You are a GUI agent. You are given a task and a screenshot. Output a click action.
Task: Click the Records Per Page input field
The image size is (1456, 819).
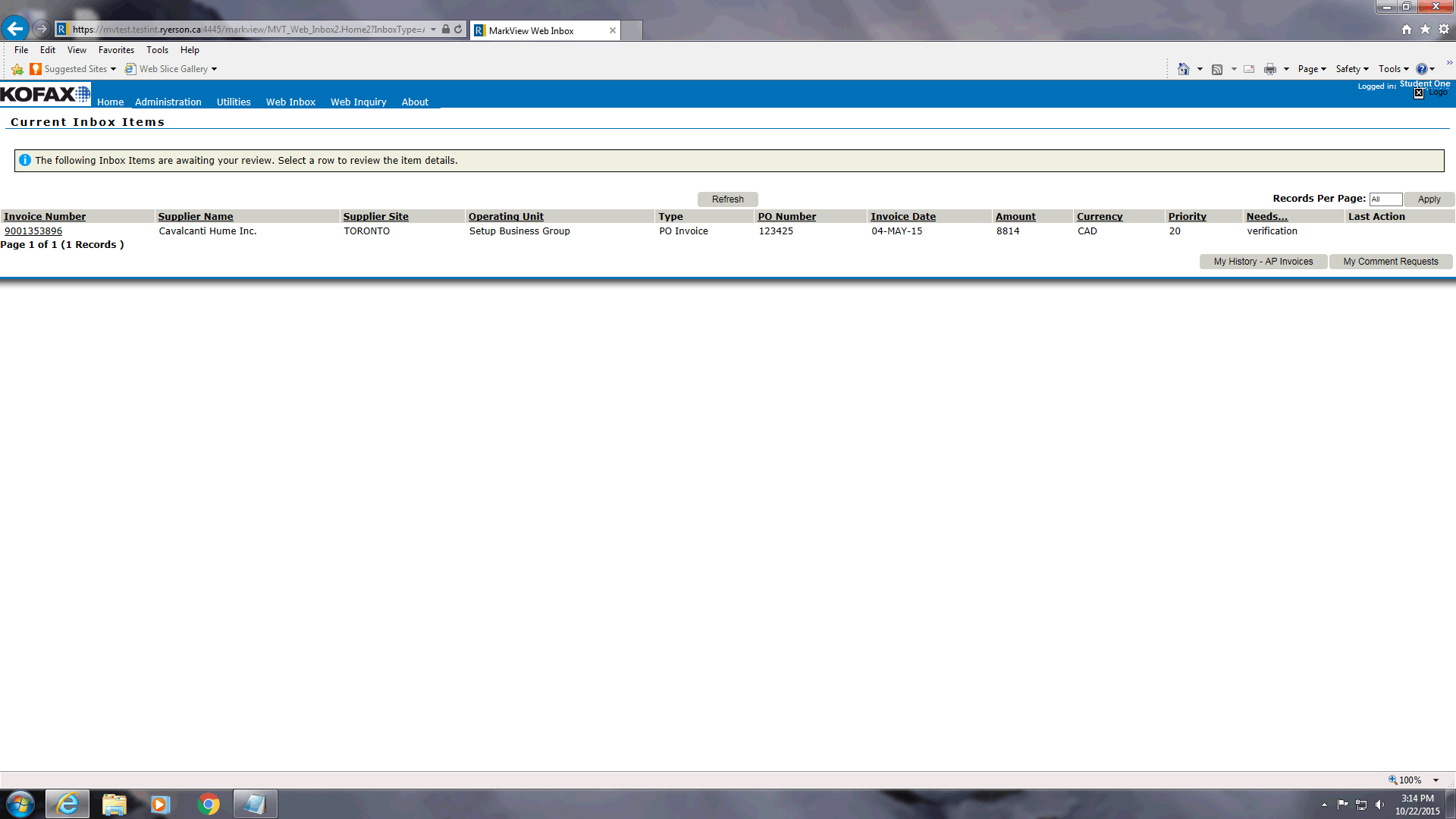pyautogui.click(x=1385, y=199)
